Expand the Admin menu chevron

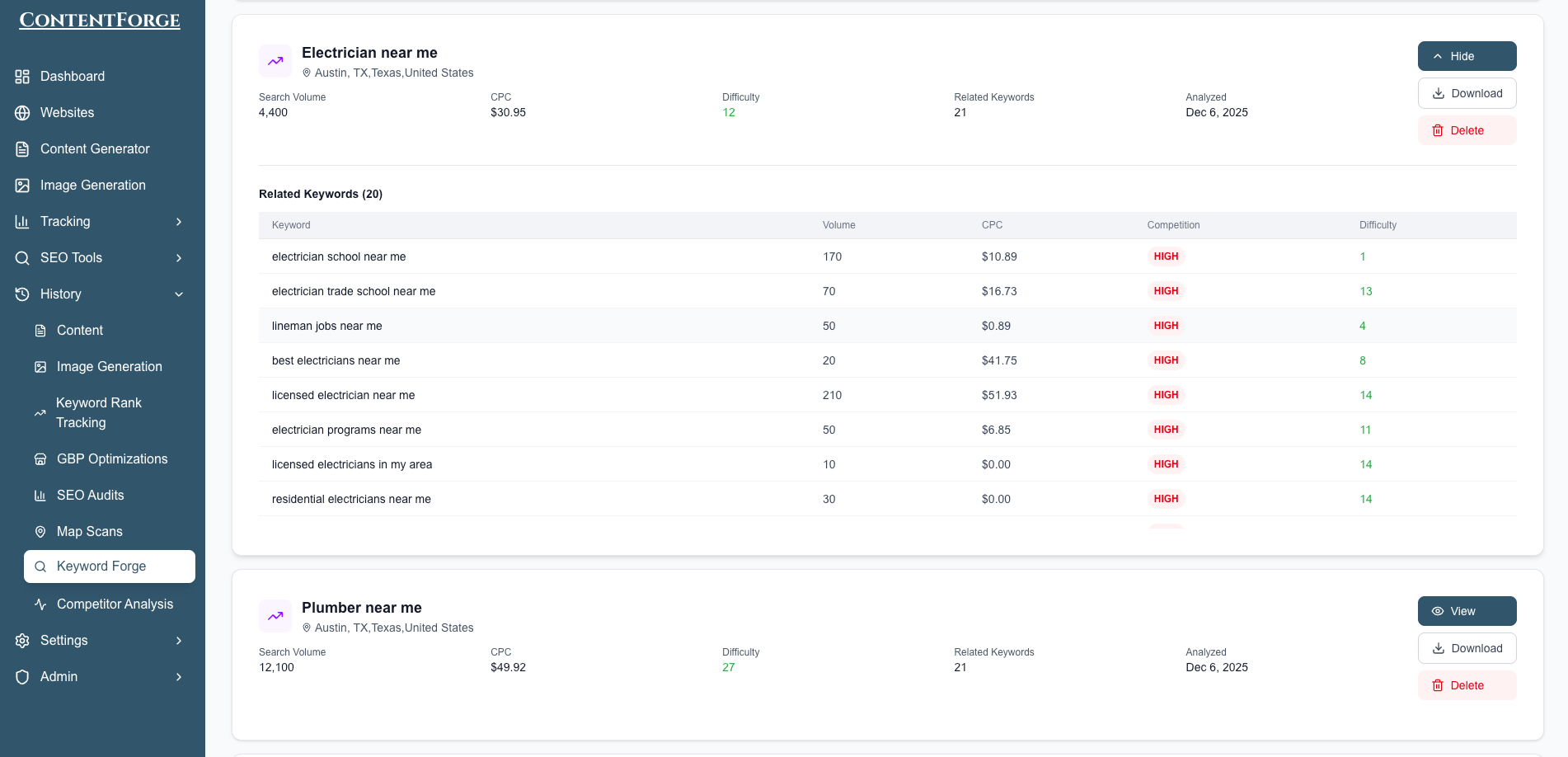point(179,677)
